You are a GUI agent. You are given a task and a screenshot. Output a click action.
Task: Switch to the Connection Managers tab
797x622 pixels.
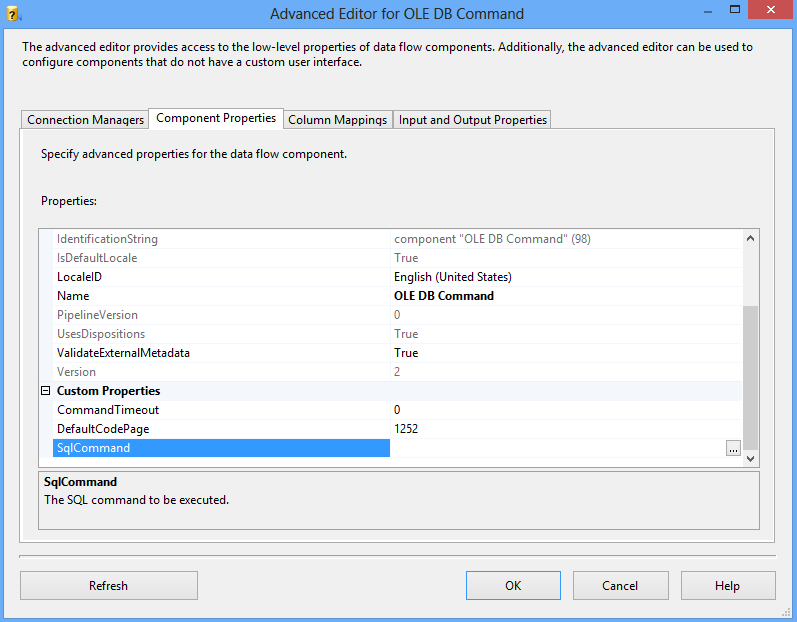coord(85,120)
